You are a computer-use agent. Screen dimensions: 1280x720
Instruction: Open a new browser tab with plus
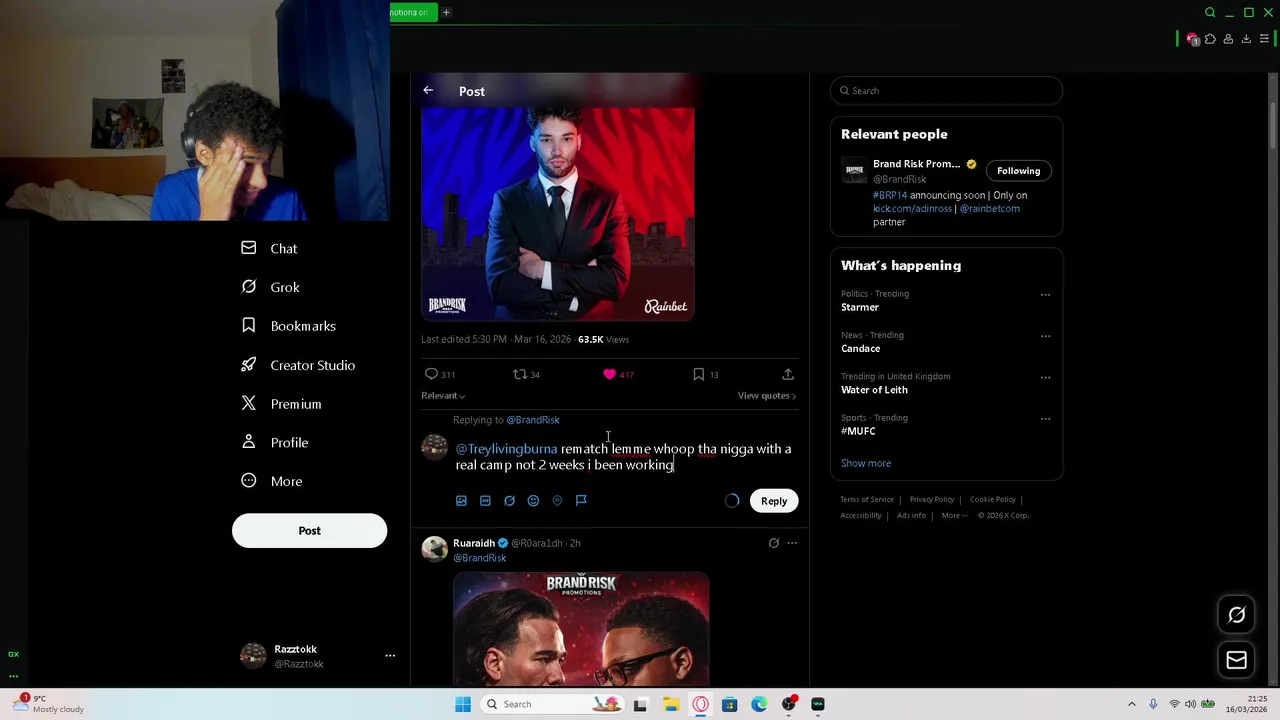point(446,12)
